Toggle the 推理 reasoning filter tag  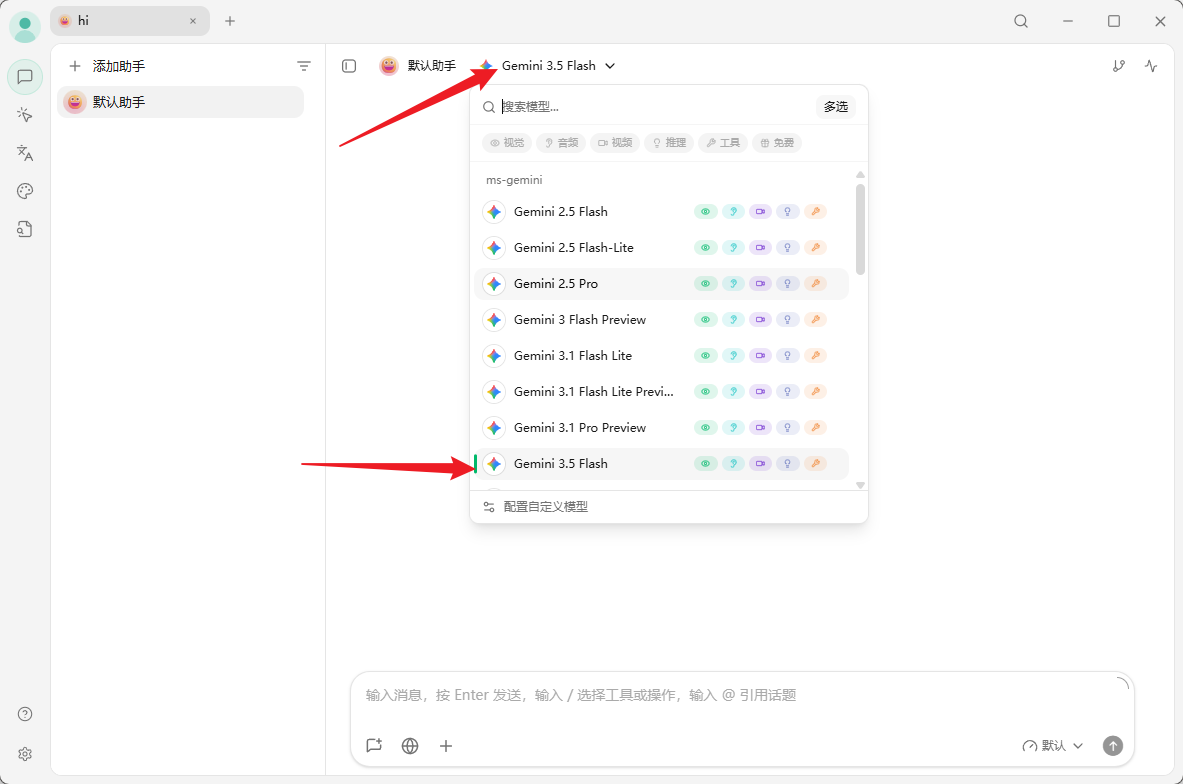(x=669, y=143)
